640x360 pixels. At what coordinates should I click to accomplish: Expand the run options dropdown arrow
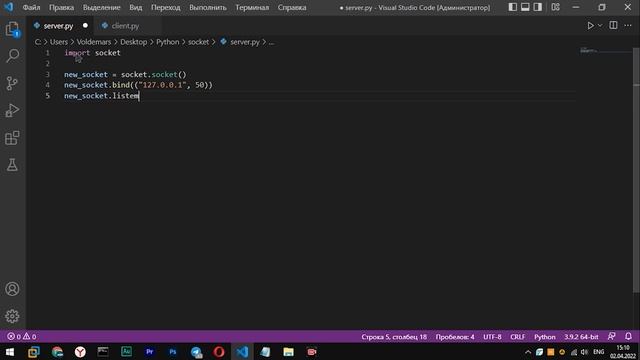tap(600, 26)
